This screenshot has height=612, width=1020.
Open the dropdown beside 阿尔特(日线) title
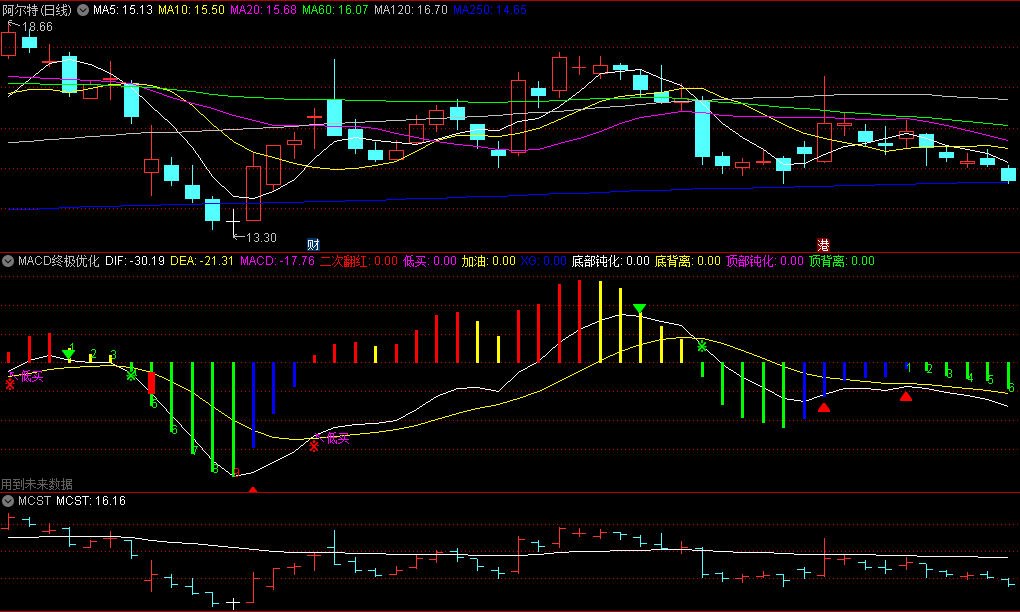pyautogui.click(x=83, y=10)
